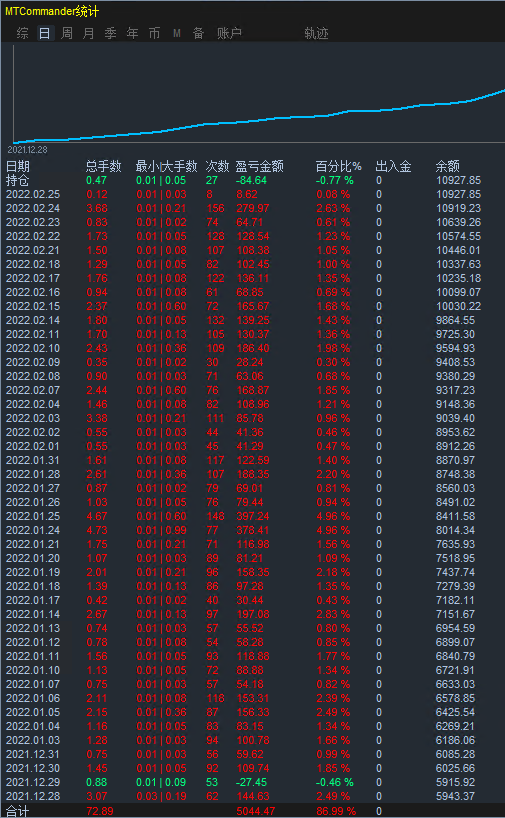This screenshot has width=505, height=818.
Task: Select the 2022.02.22 date row
Action: 33,236
